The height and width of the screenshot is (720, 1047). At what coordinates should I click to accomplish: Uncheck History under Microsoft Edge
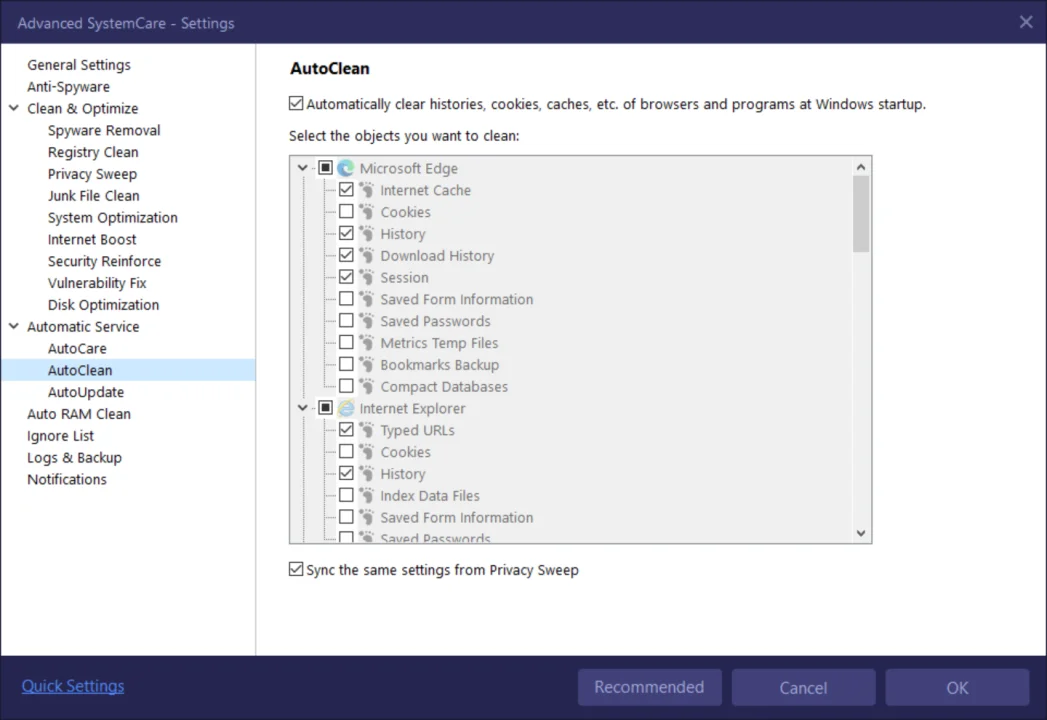click(346, 233)
